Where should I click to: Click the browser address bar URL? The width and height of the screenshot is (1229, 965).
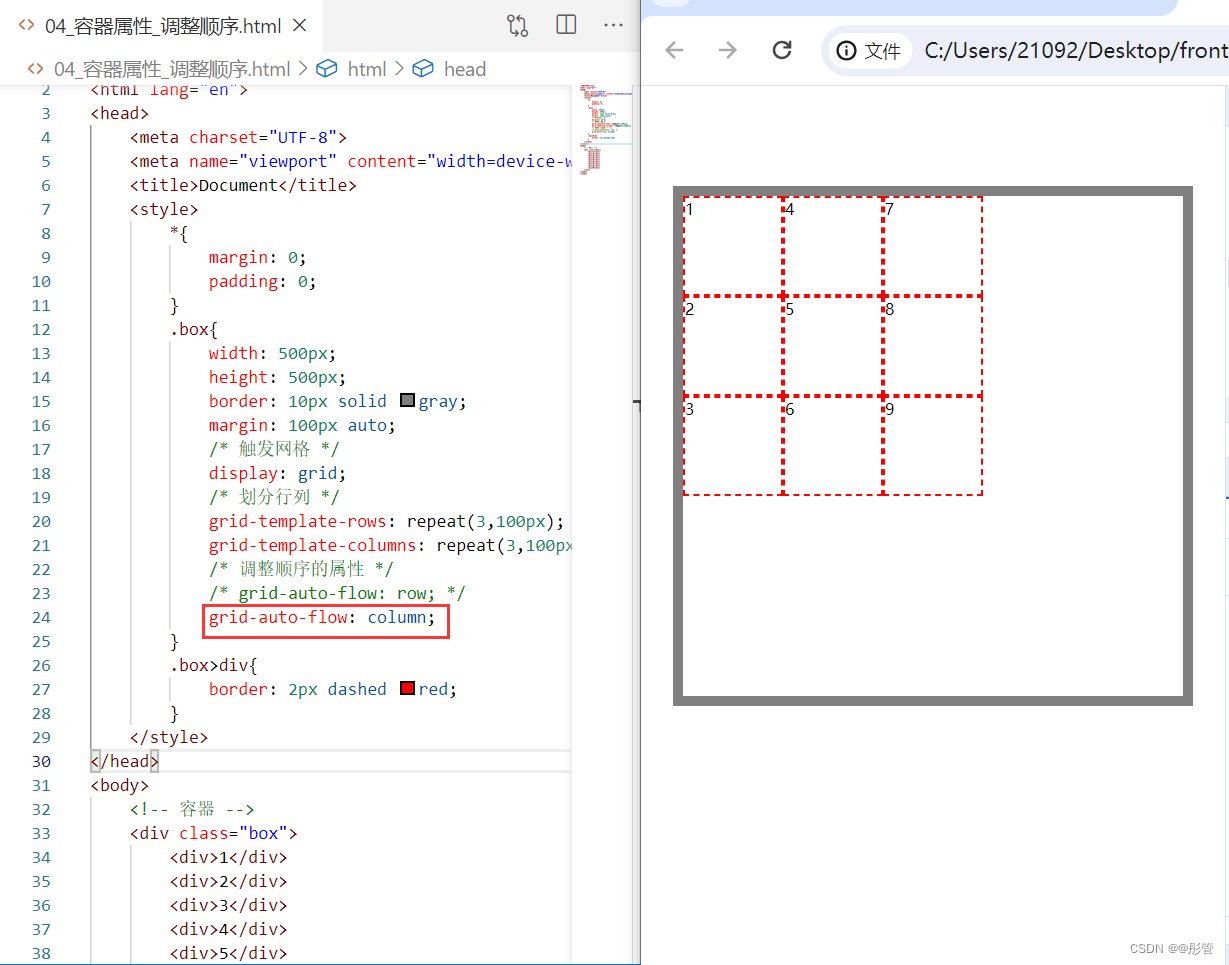(1075, 51)
